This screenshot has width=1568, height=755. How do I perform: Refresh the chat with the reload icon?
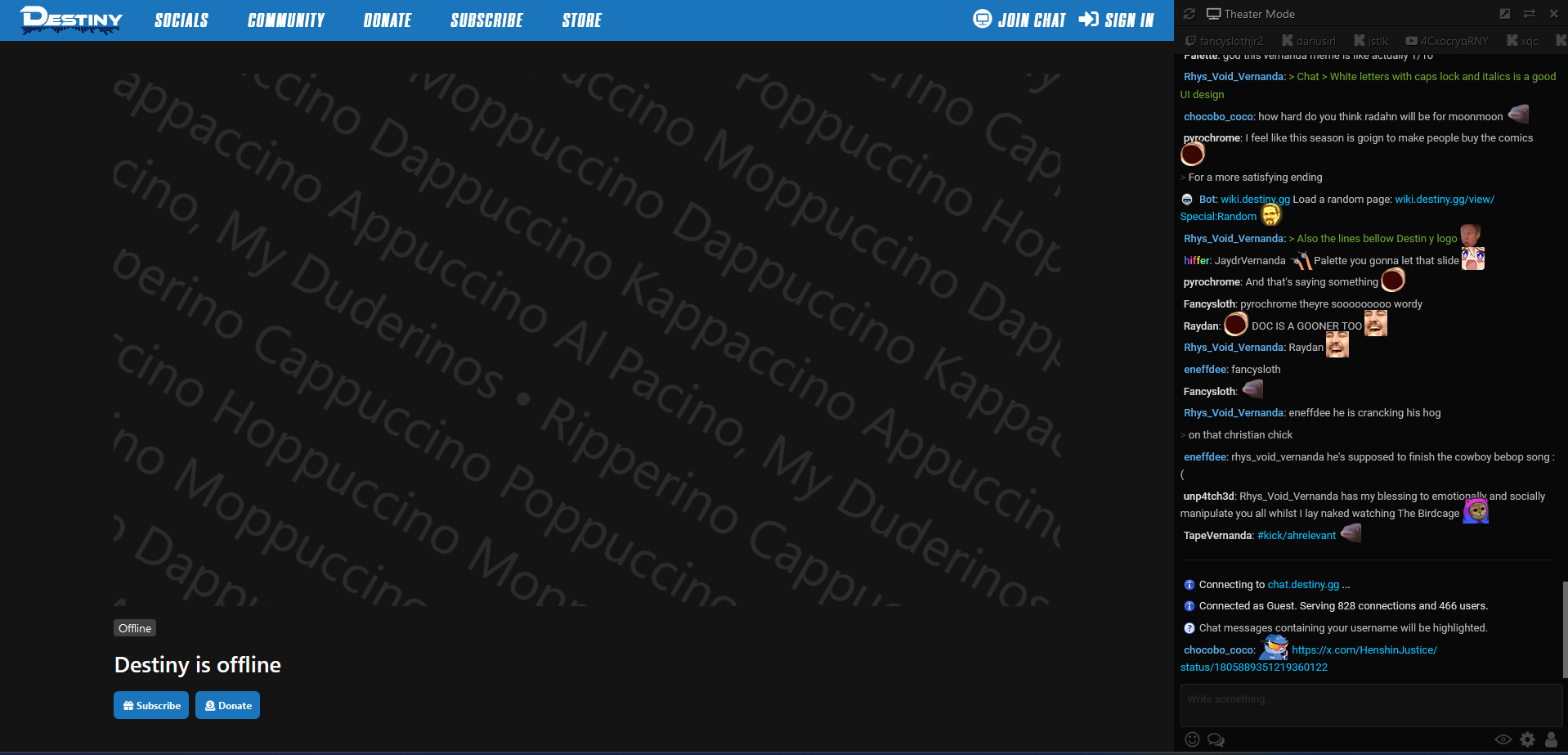[1189, 14]
